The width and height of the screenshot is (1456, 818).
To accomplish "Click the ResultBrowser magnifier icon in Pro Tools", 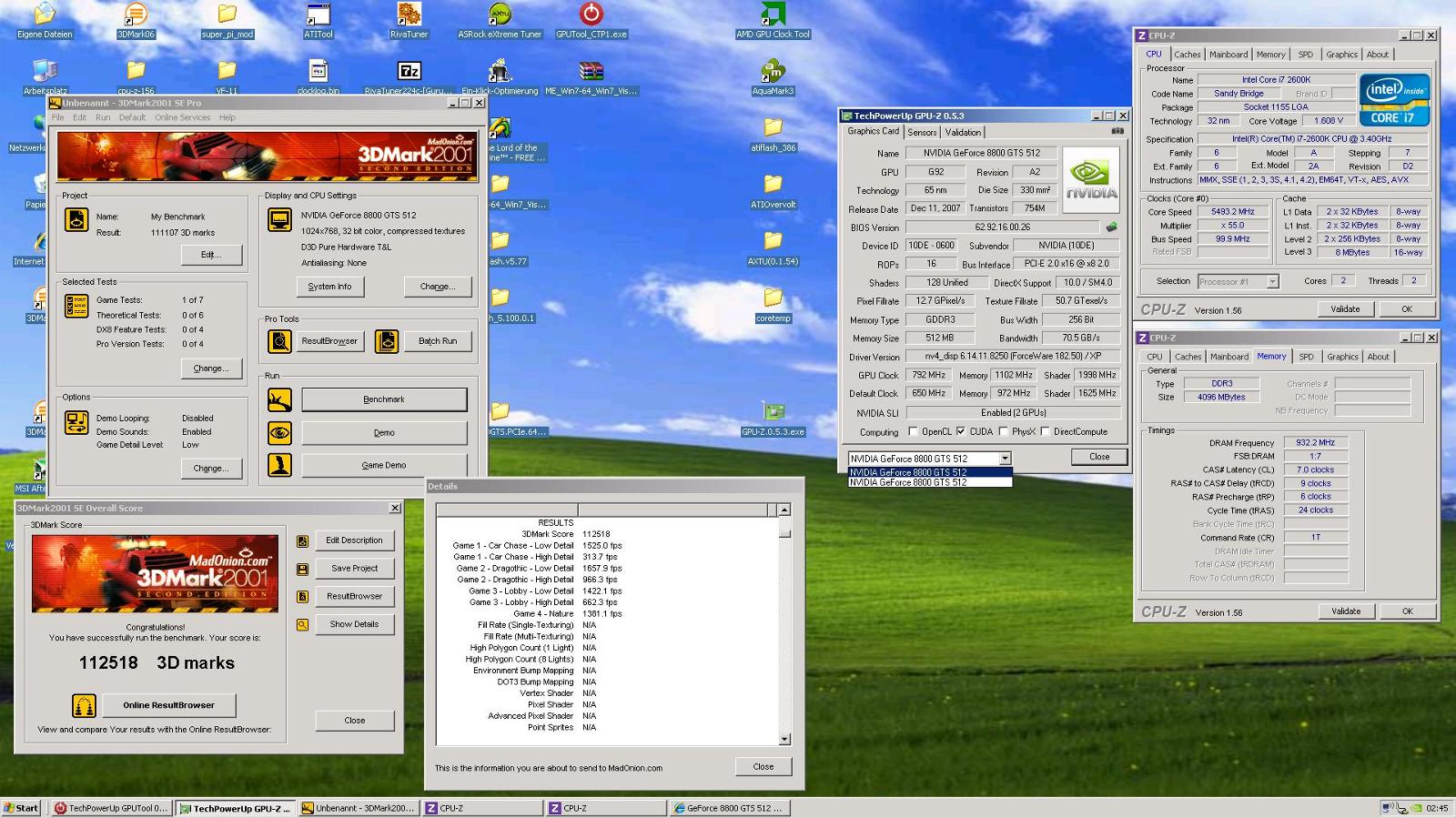I will tap(279, 341).
